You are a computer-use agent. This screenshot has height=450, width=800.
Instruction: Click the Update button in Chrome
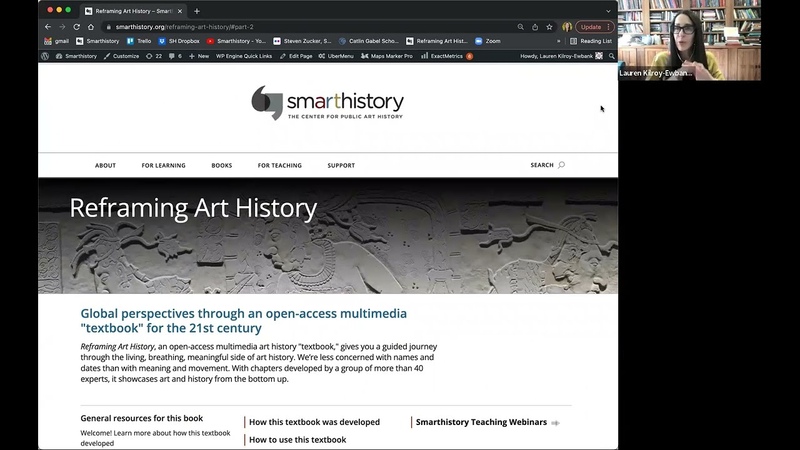[x=594, y=27]
